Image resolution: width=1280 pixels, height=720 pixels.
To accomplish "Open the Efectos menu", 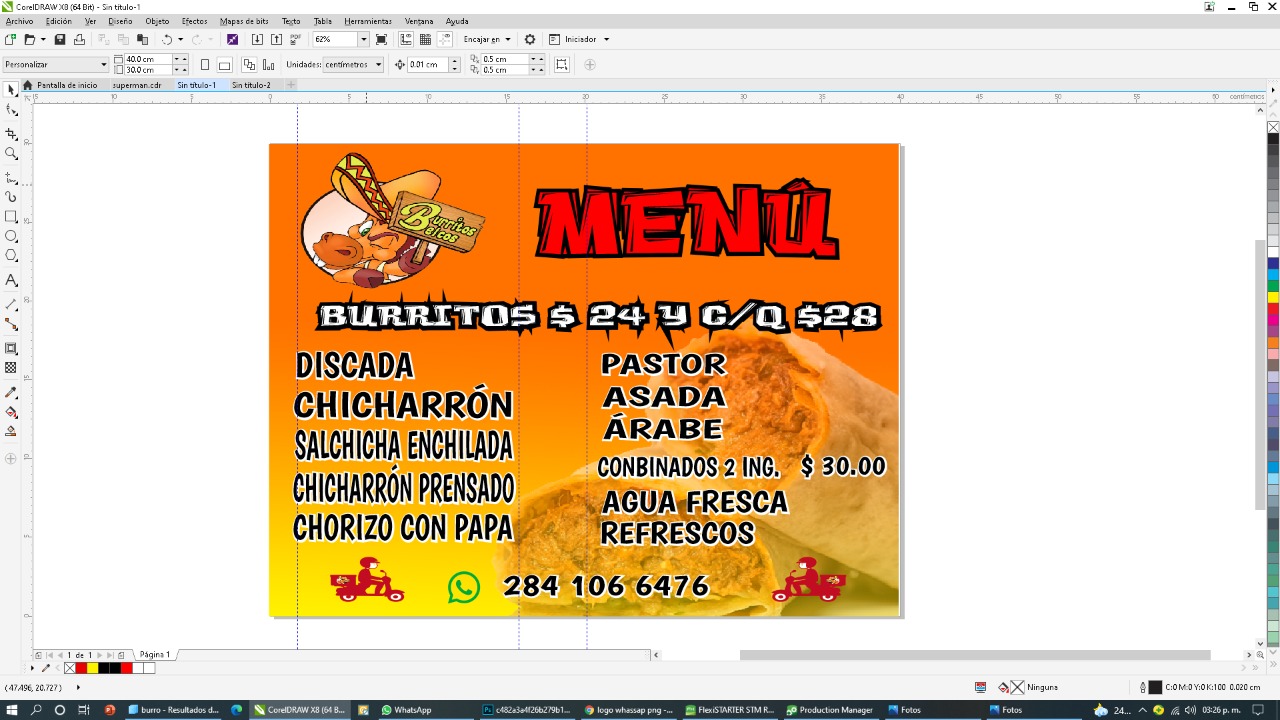I will (x=194, y=21).
